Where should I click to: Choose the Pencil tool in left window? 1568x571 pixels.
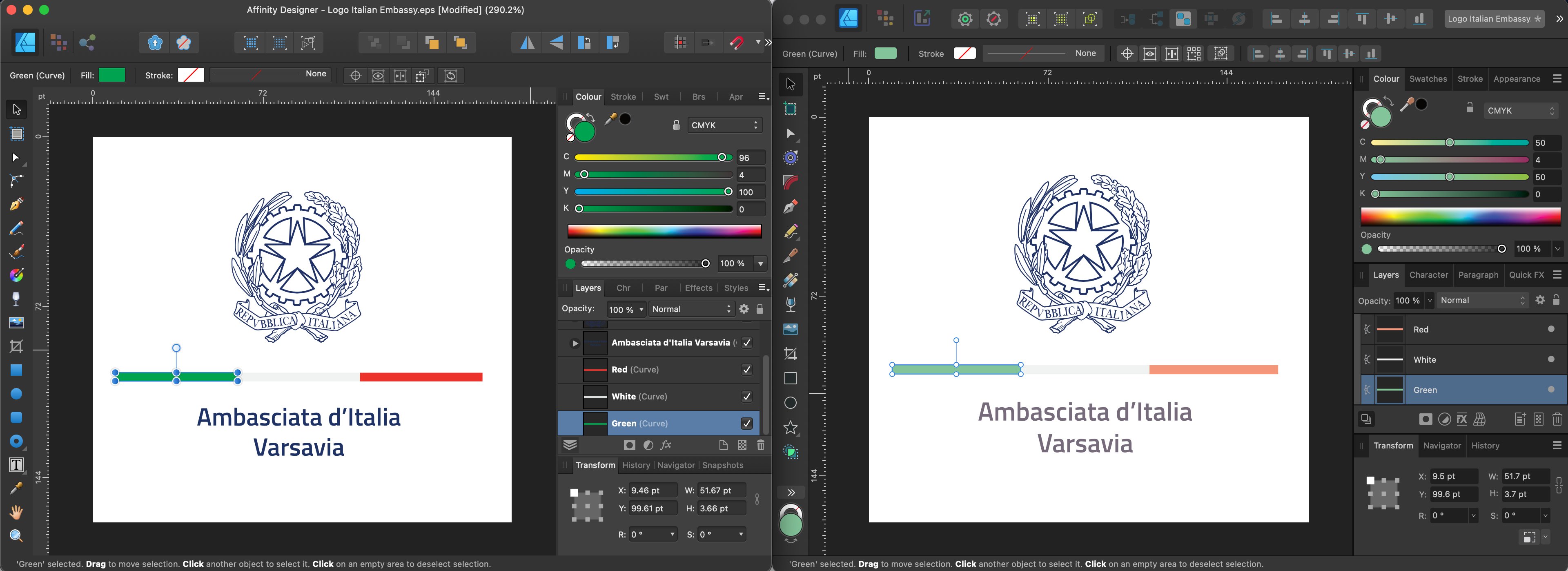(16, 228)
